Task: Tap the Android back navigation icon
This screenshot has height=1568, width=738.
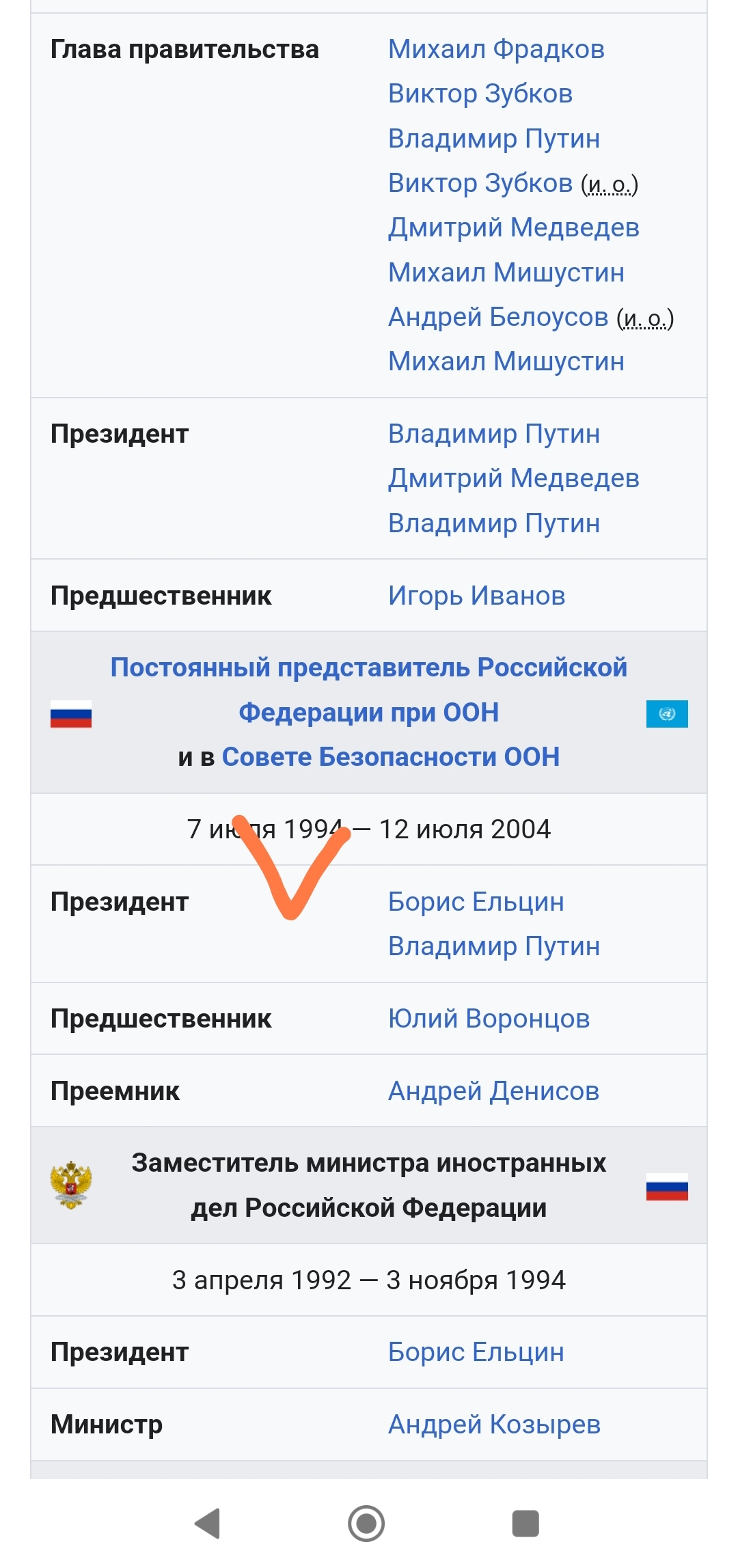Action: tap(208, 1523)
